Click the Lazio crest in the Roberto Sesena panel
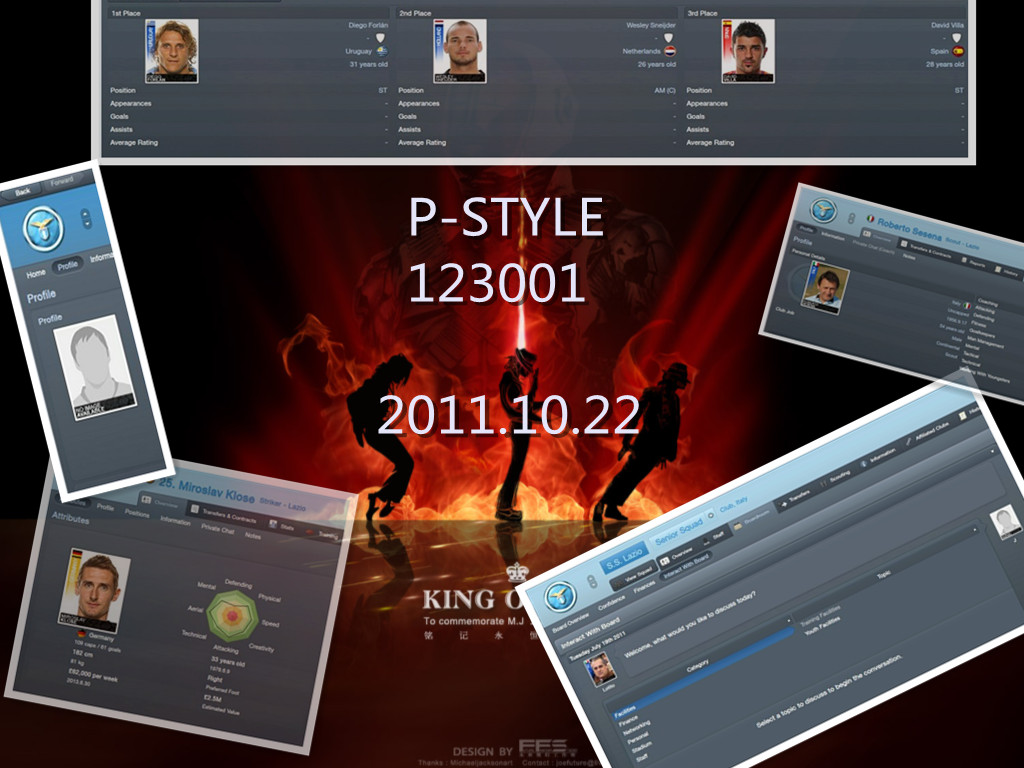The height and width of the screenshot is (768, 1024). [824, 210]
